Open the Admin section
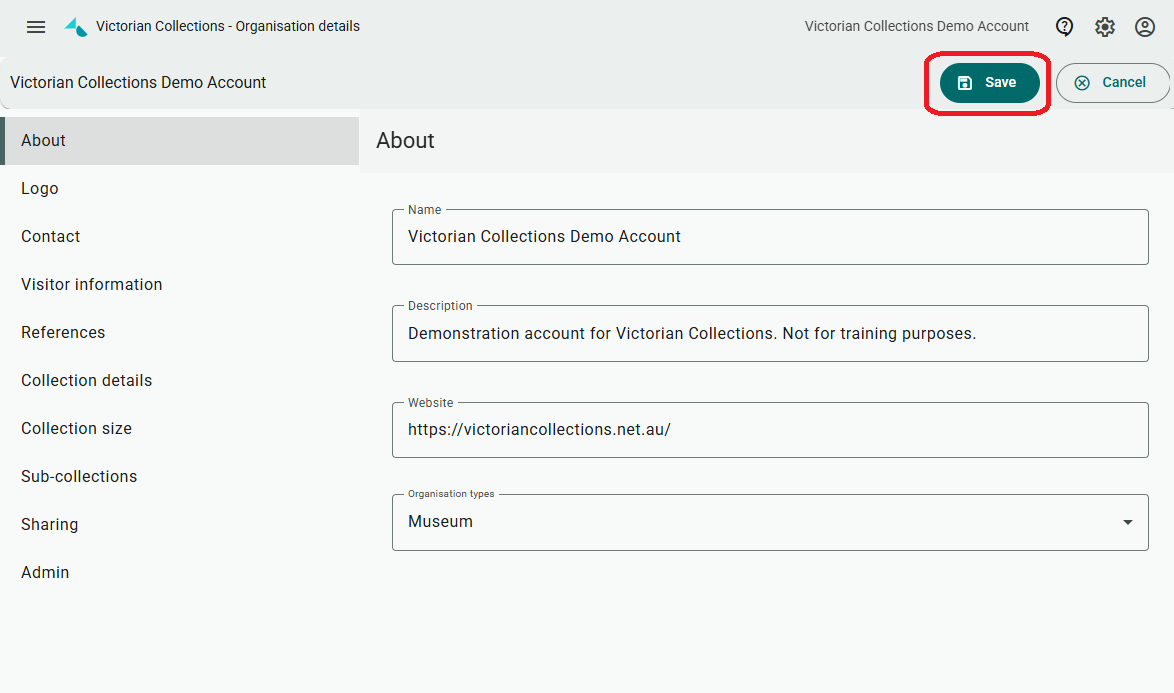This screenshot has width=1174, height=693. [180, 572]
